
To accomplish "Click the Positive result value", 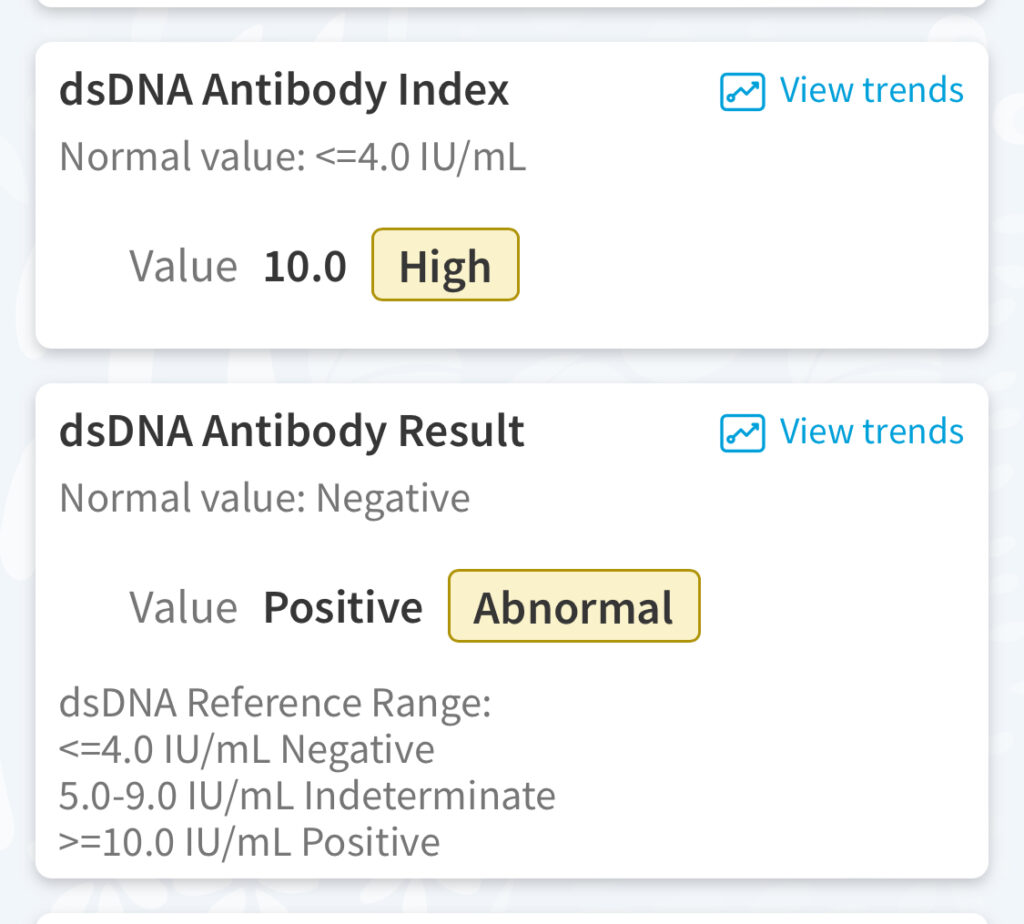I will pyautogui.click(x=343, y=608).
